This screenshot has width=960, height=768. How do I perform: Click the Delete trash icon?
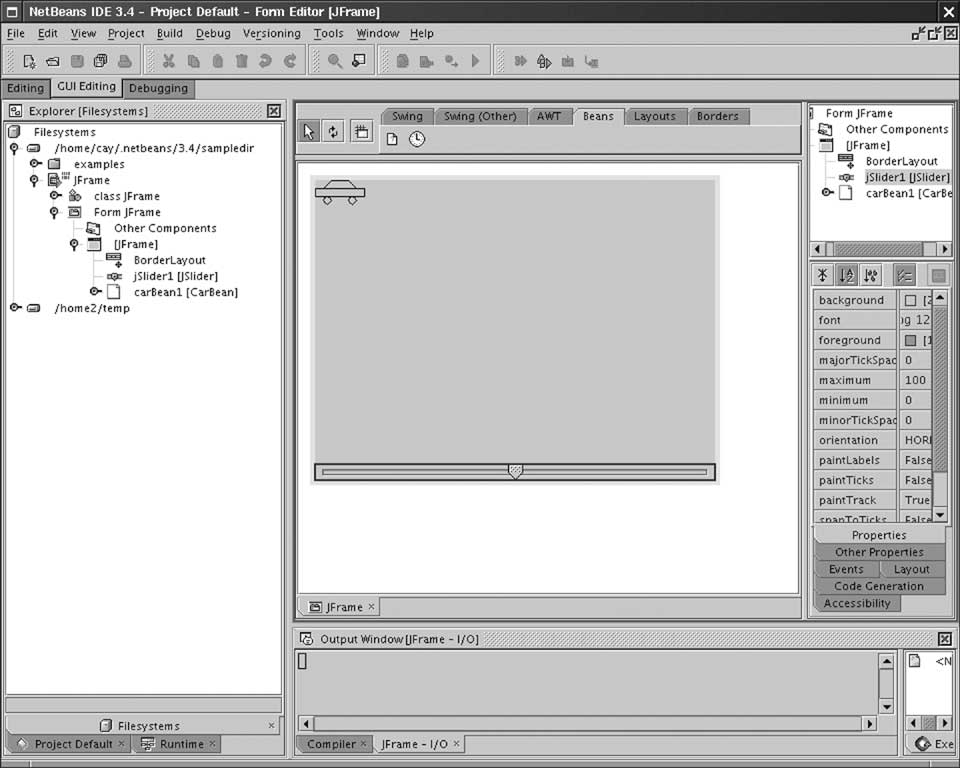pos(242,61)
